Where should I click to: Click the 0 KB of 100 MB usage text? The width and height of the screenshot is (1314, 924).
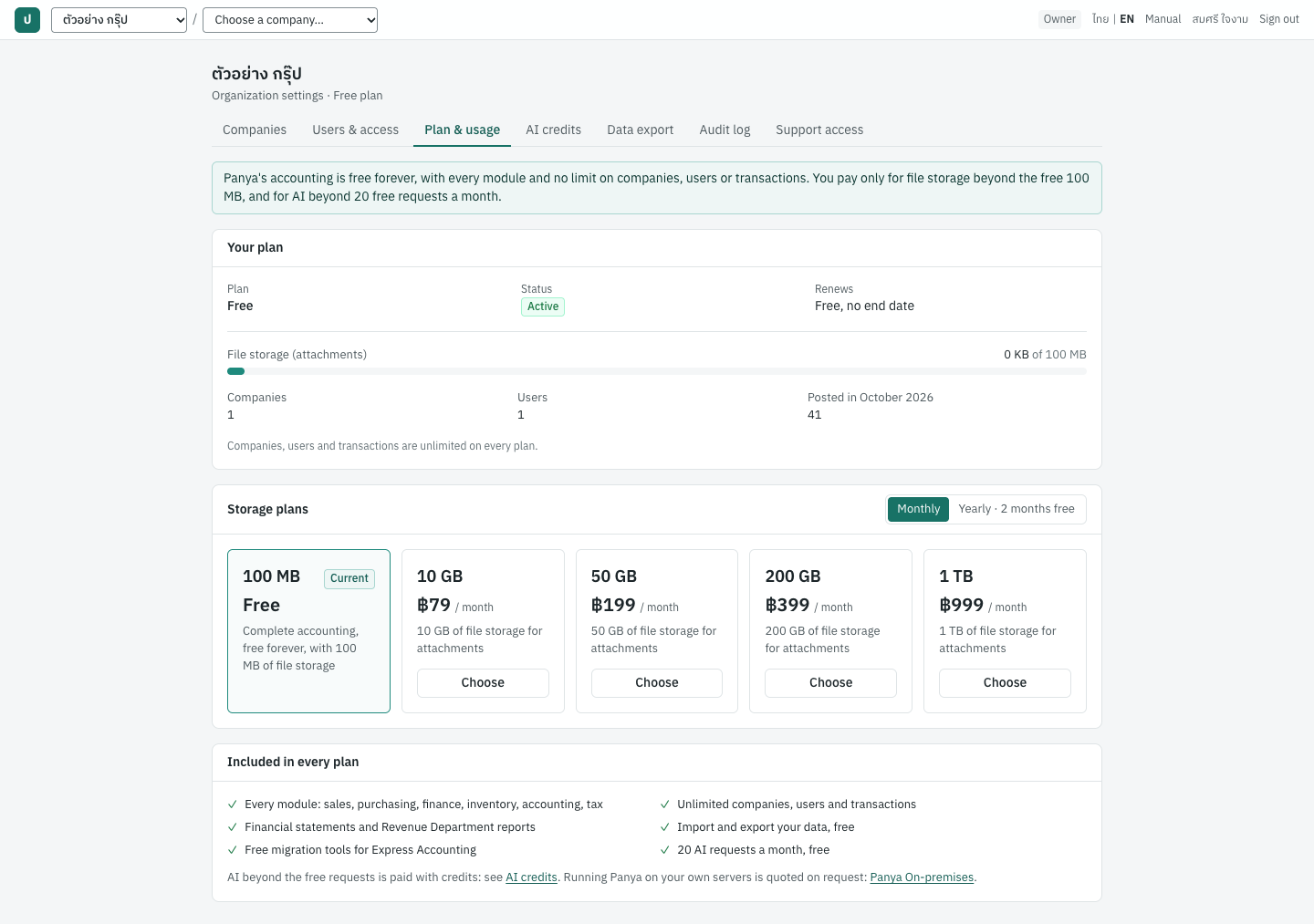(x=1045, y=355)
